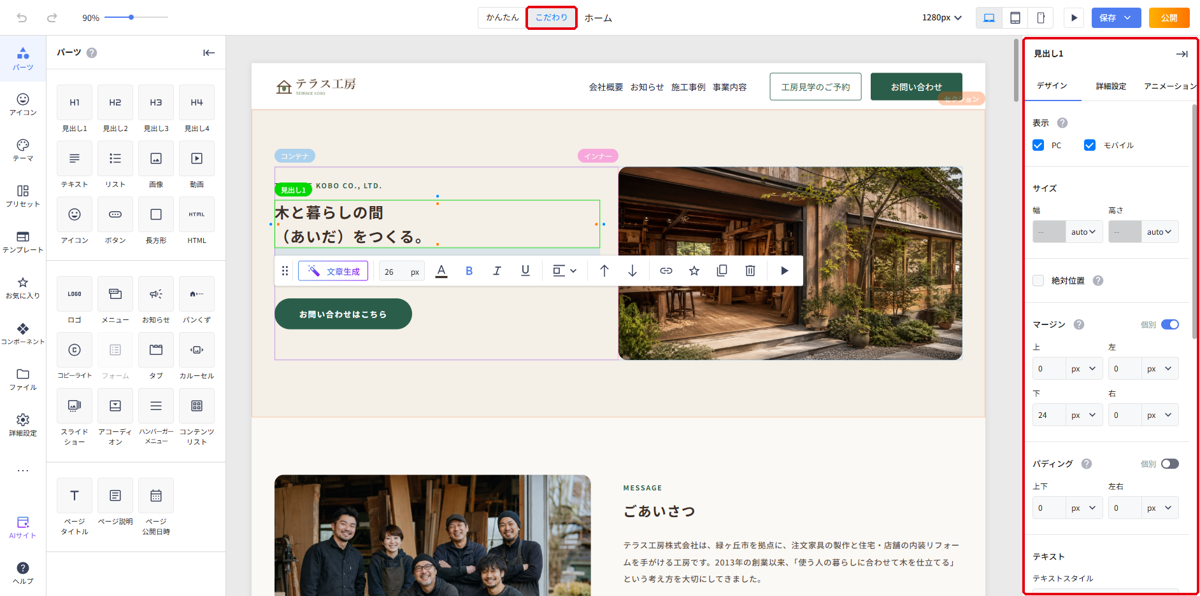Open the ヘルプ sidebar item
Screen dimensions: 1200x596
[22, 573]
